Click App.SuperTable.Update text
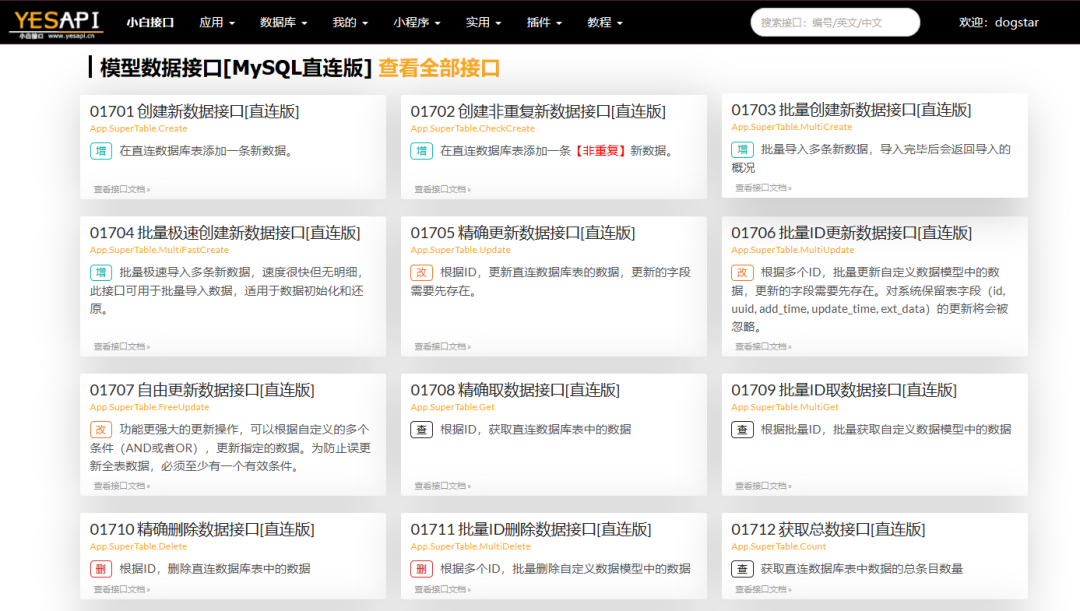This screenshot has height=611, width=1080. coord(460,249)
